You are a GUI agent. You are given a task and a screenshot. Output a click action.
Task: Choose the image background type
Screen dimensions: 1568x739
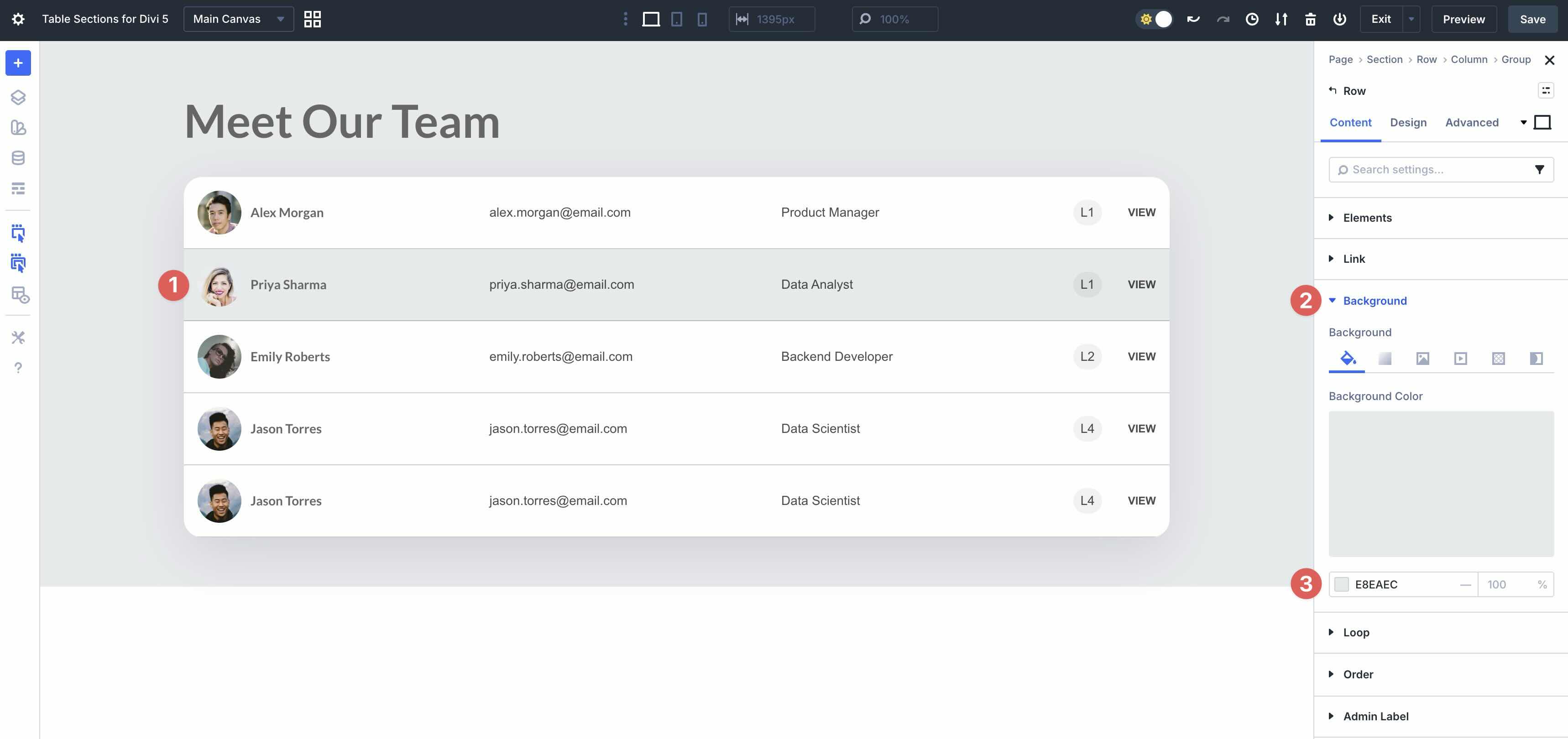point(1422,358)
